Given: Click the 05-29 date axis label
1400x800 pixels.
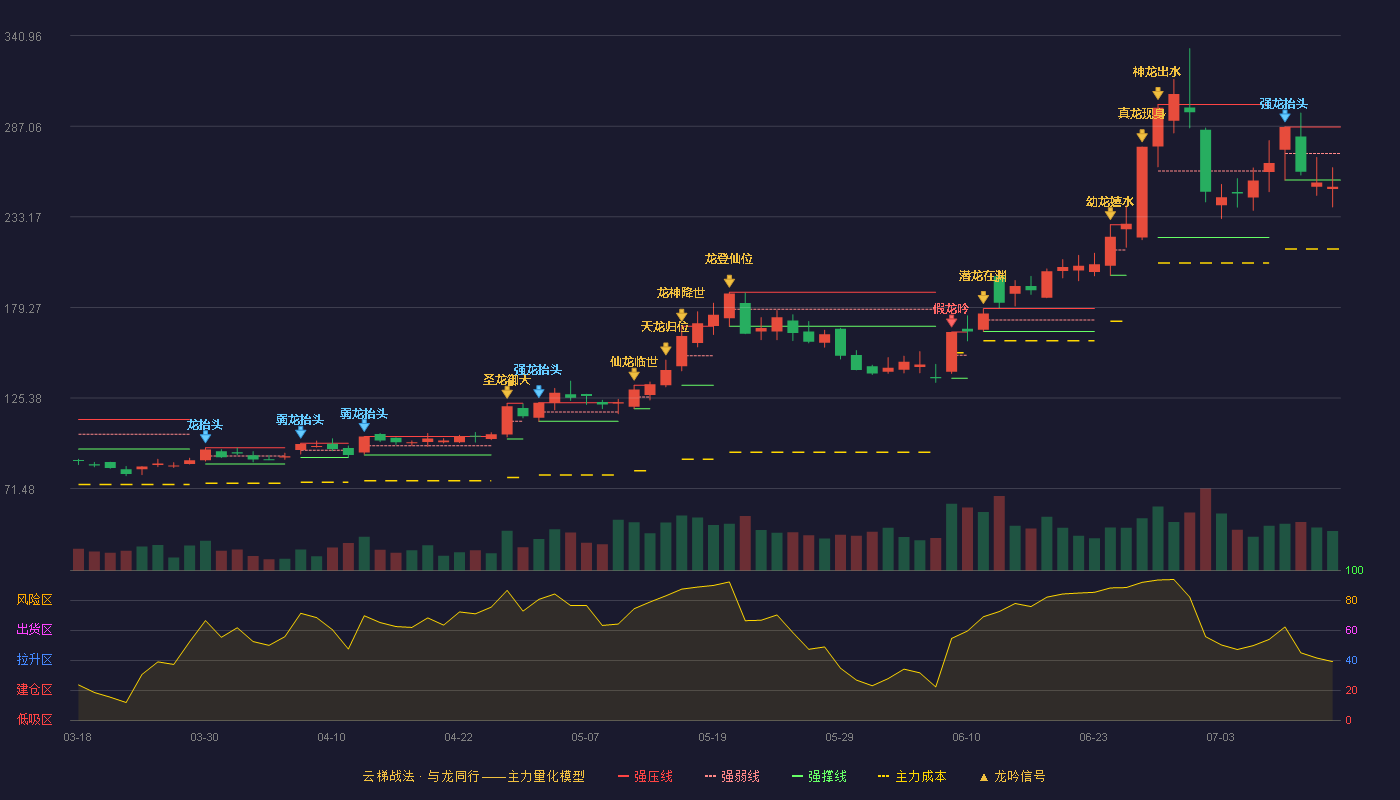Looking at the screenshot, I should (840, 737).
